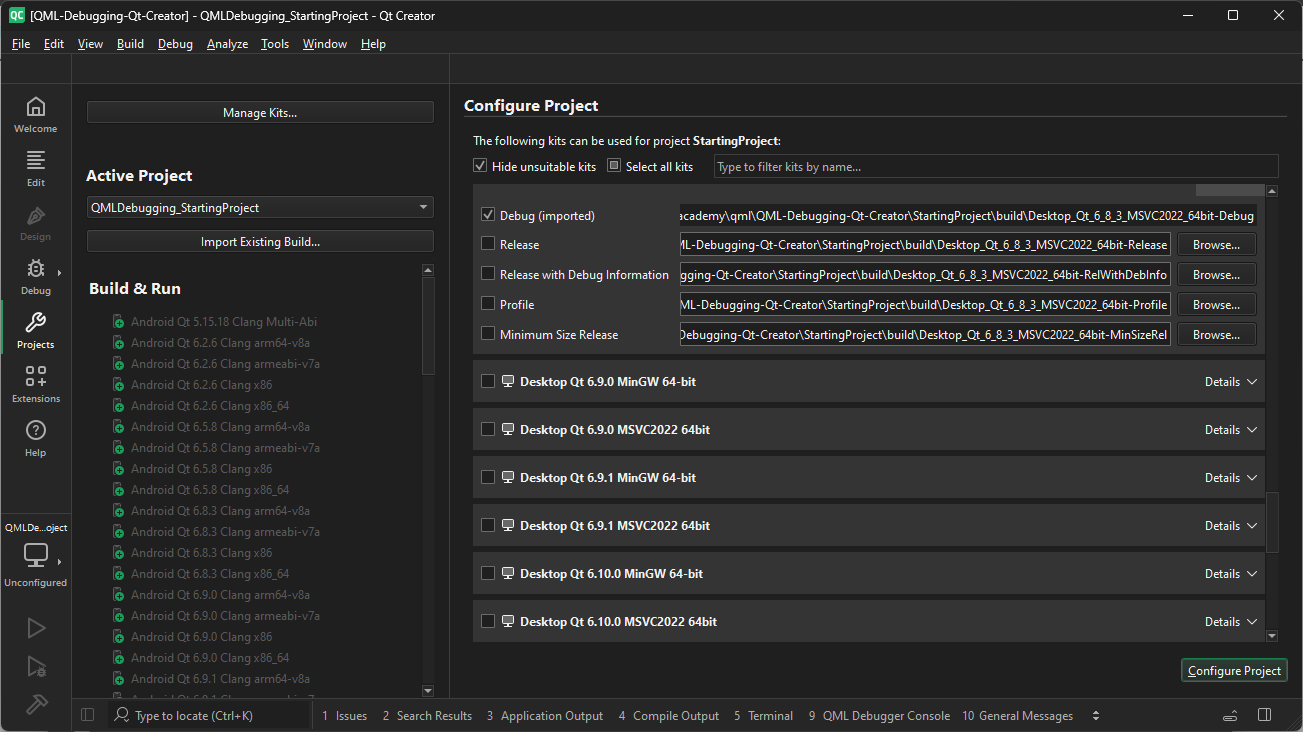Screen dimensions: 1303x732
Task: Expand Details for Desktop Qt 6.9.1 MinGW 64-bit
Action: click(1230, 477)
